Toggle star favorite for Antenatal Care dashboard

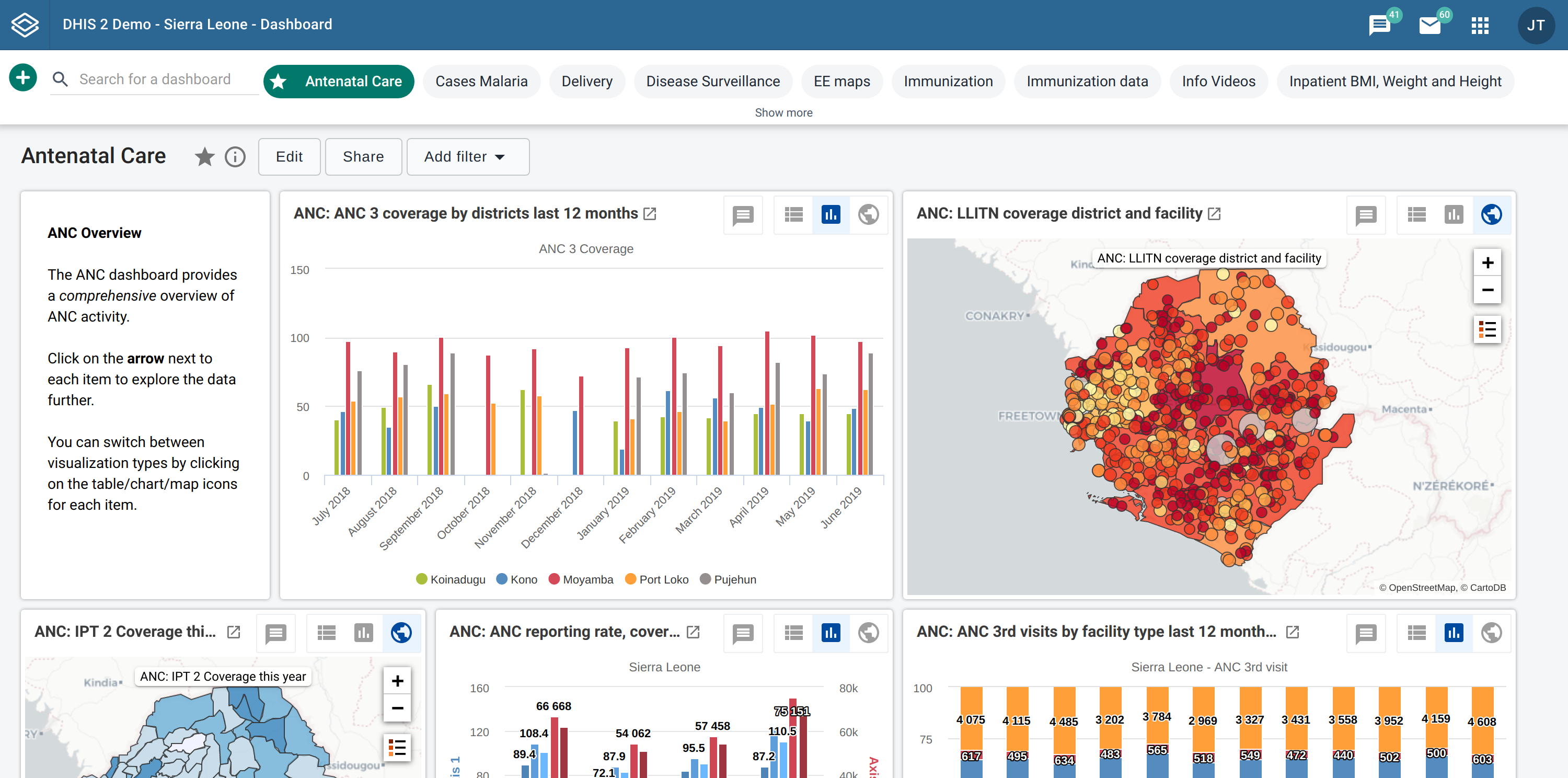point(204,157)
